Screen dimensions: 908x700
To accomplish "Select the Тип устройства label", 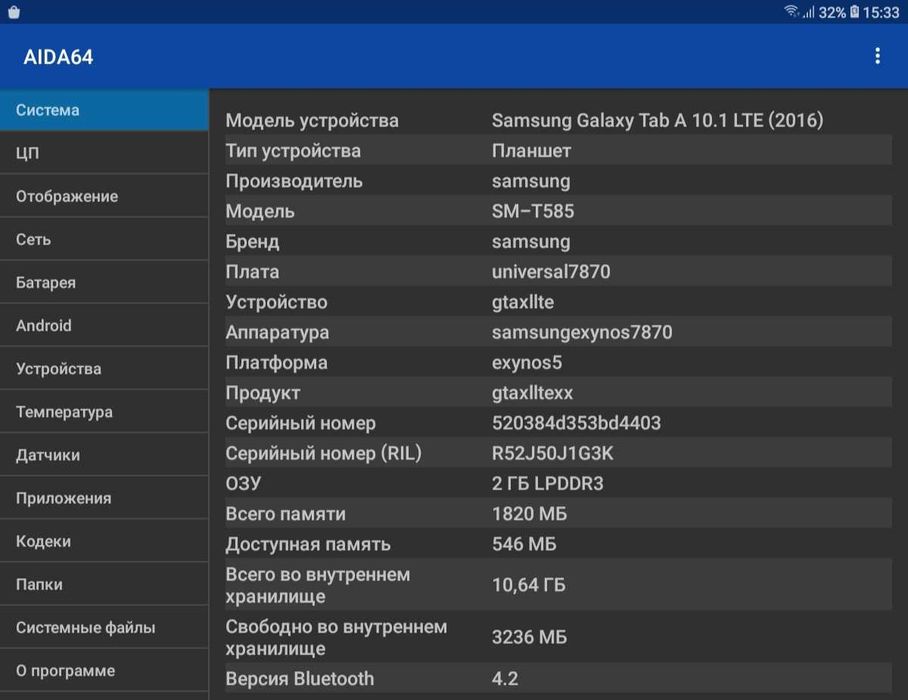I will tap(293, 151).
